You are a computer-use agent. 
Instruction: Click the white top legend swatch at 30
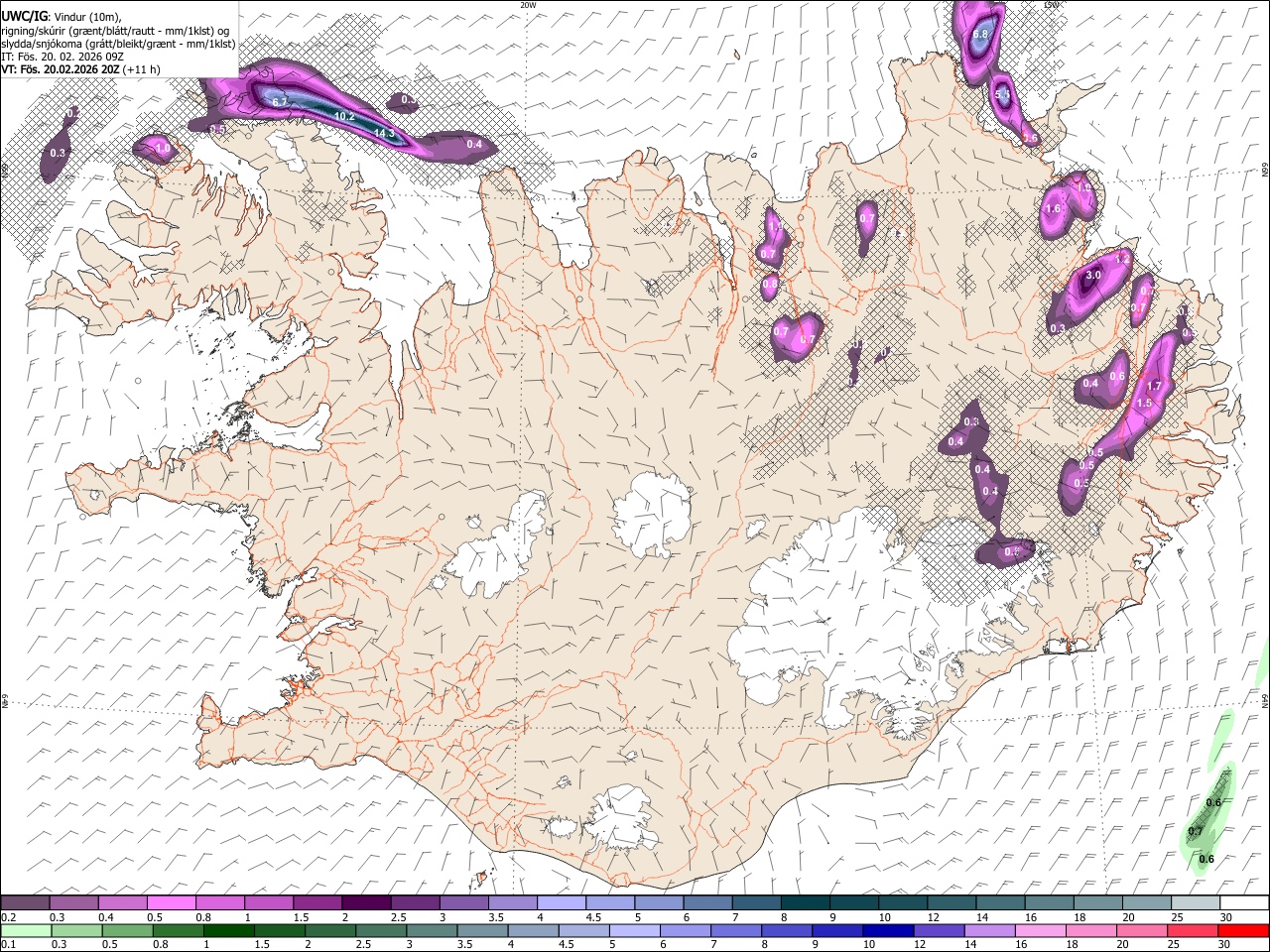point(1243,903)
